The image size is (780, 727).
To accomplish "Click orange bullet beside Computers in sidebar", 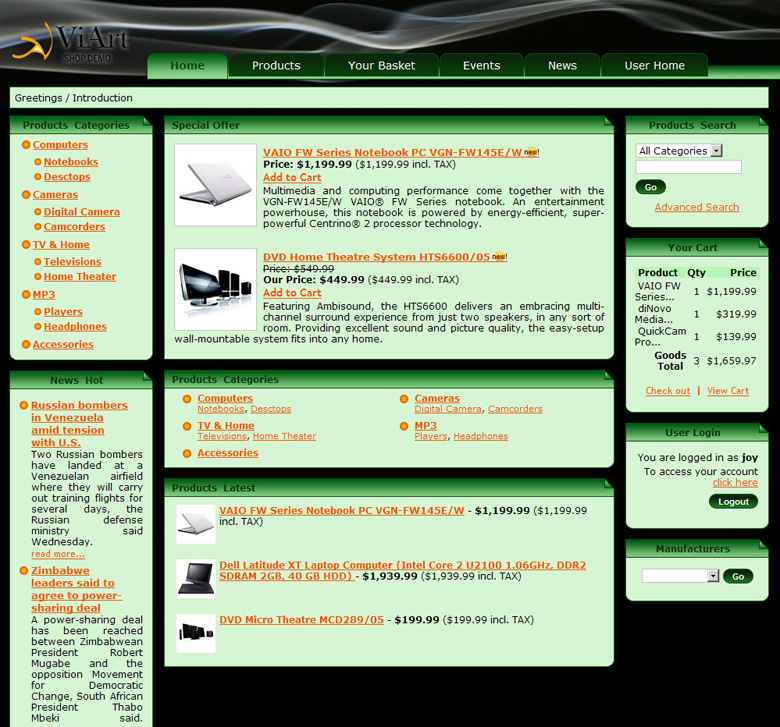I will pos(26,145).
